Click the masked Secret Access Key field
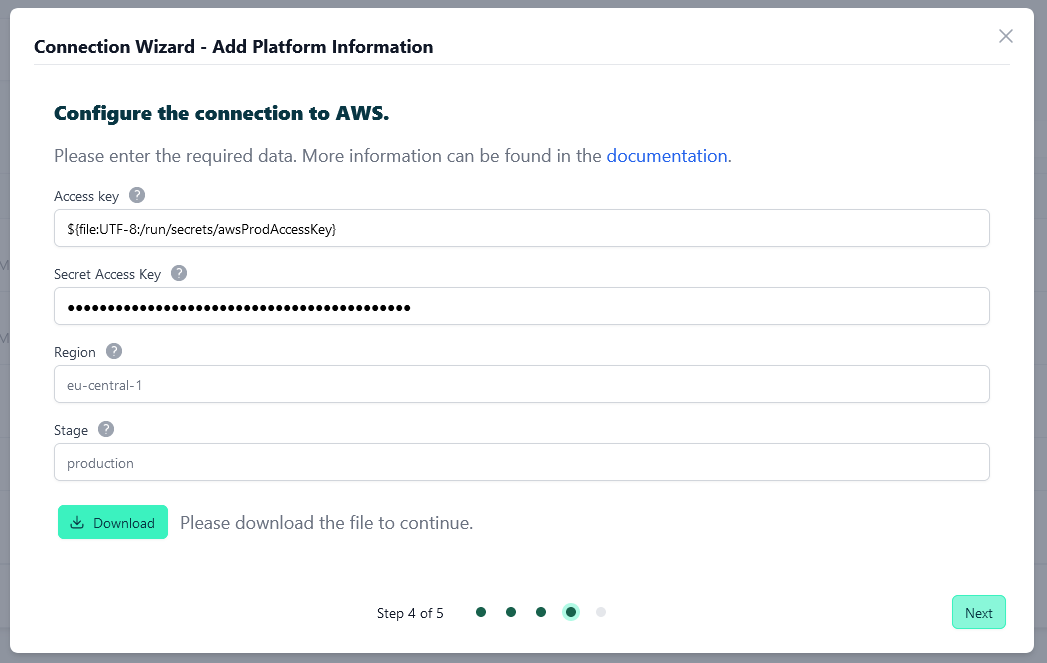Viewport: 1047px width, 663px height. (x=521, y=306)
